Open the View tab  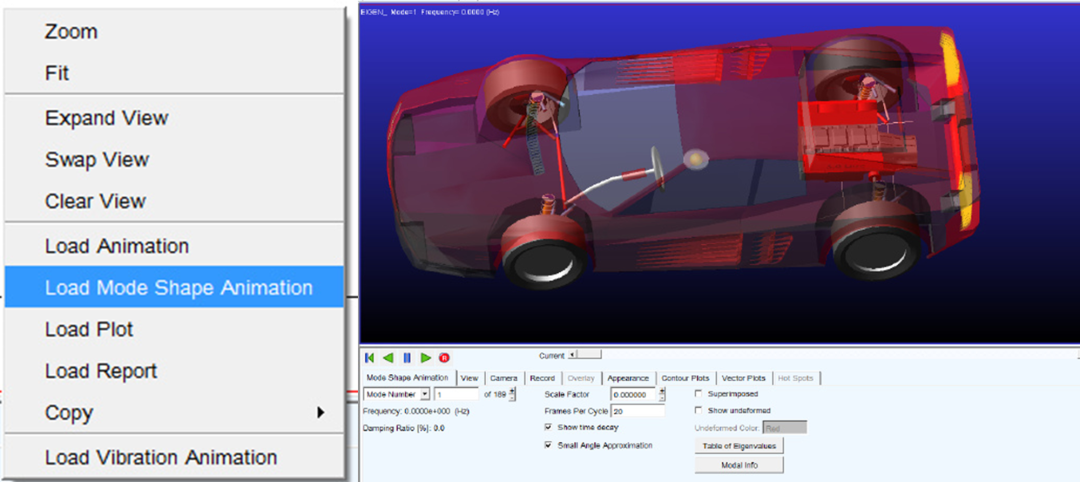click(470, 378)
